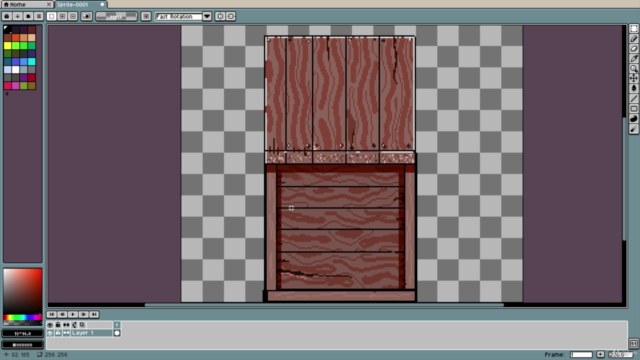Close the Home tab
This screenshot has height=360, width=640.
click(x=49, y=4)
